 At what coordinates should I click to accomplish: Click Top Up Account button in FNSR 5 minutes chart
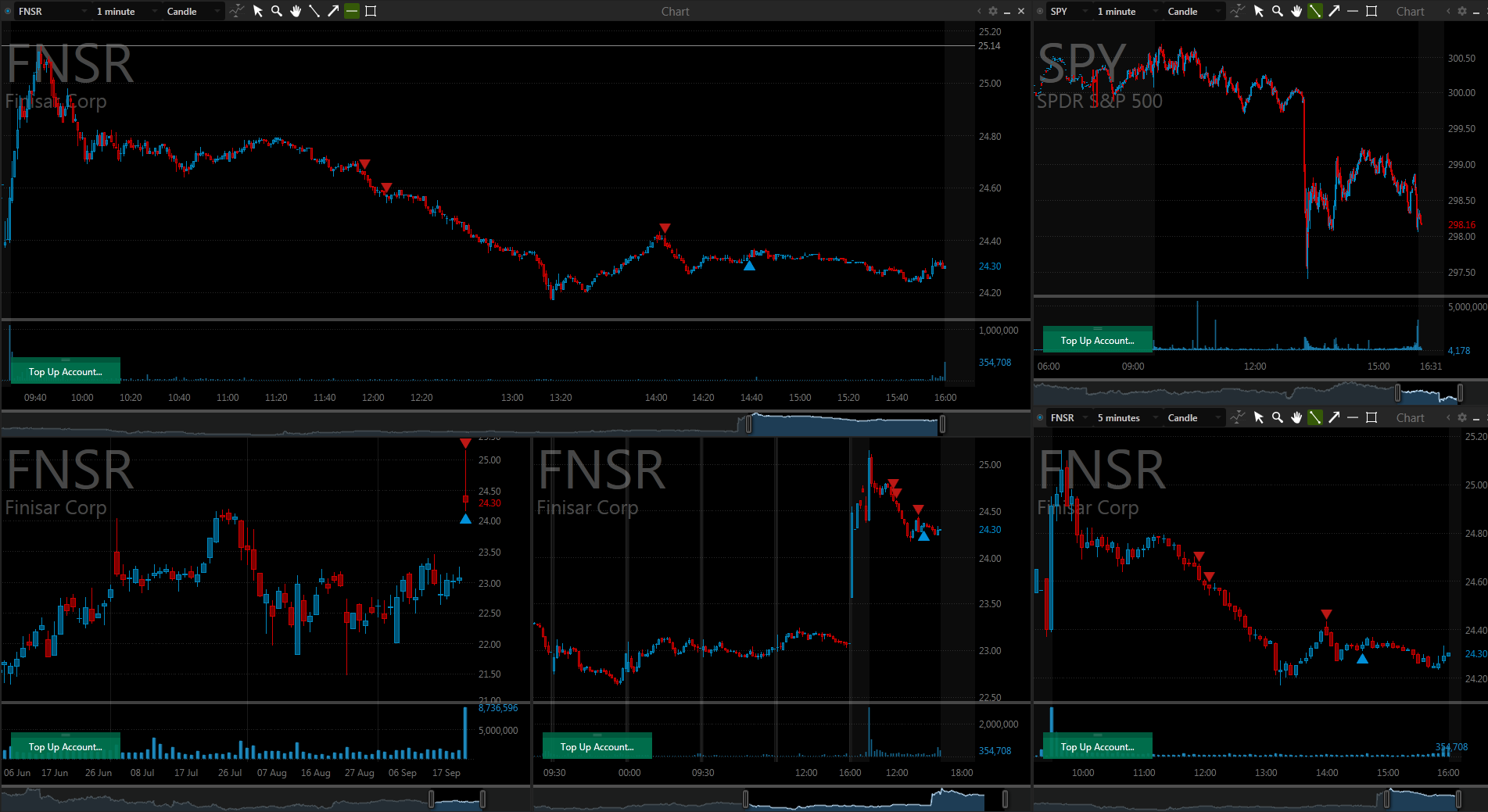coord(1098,746)
